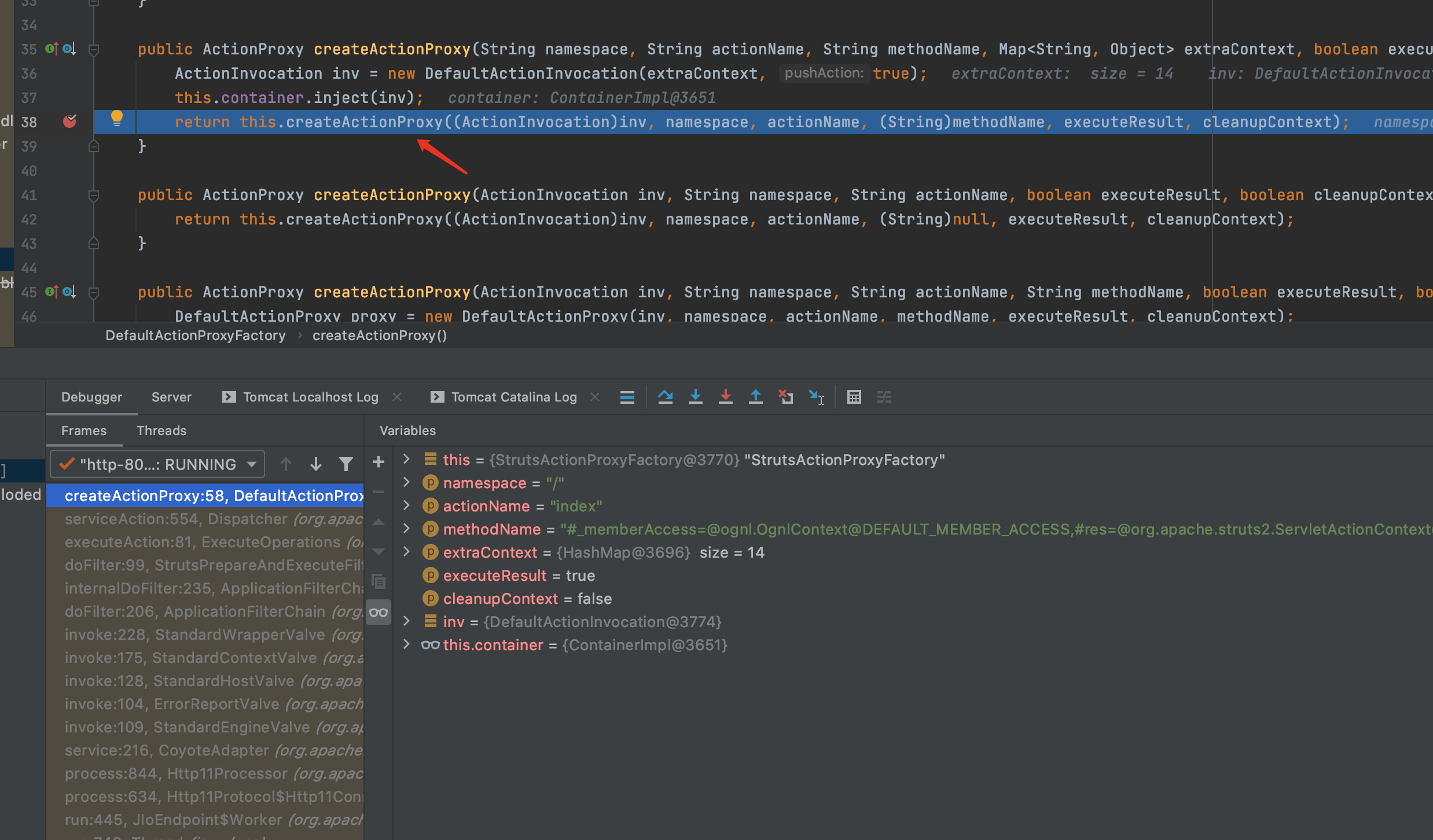Image resolution: width=1433 pixels, height=840 pixels.
Task: Click the fold end marker at line 39
Action: tap(93, 146)
